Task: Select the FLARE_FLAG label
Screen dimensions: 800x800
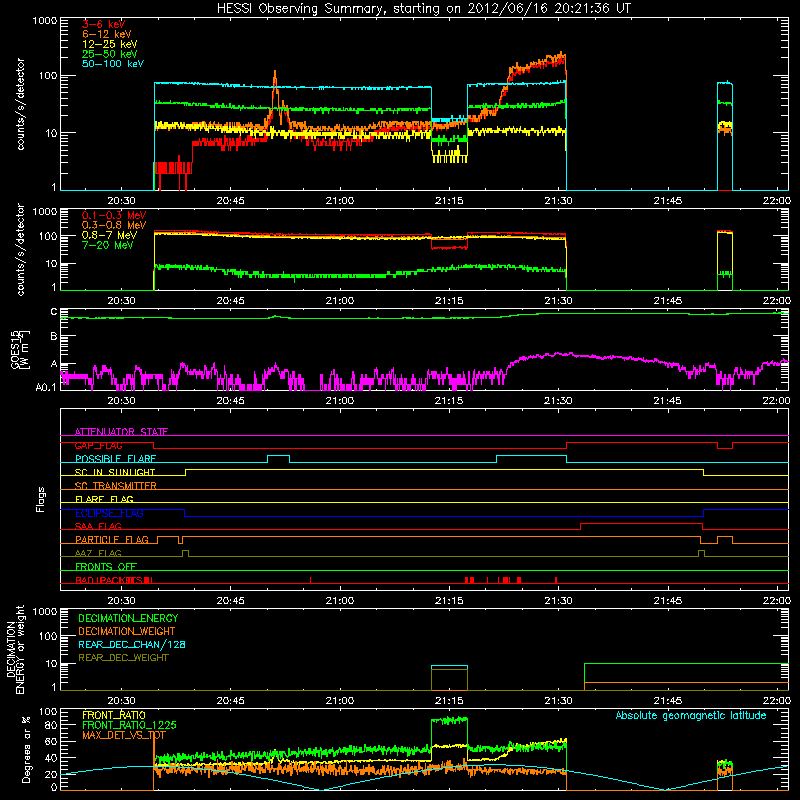Action: [x=104, y=499]
